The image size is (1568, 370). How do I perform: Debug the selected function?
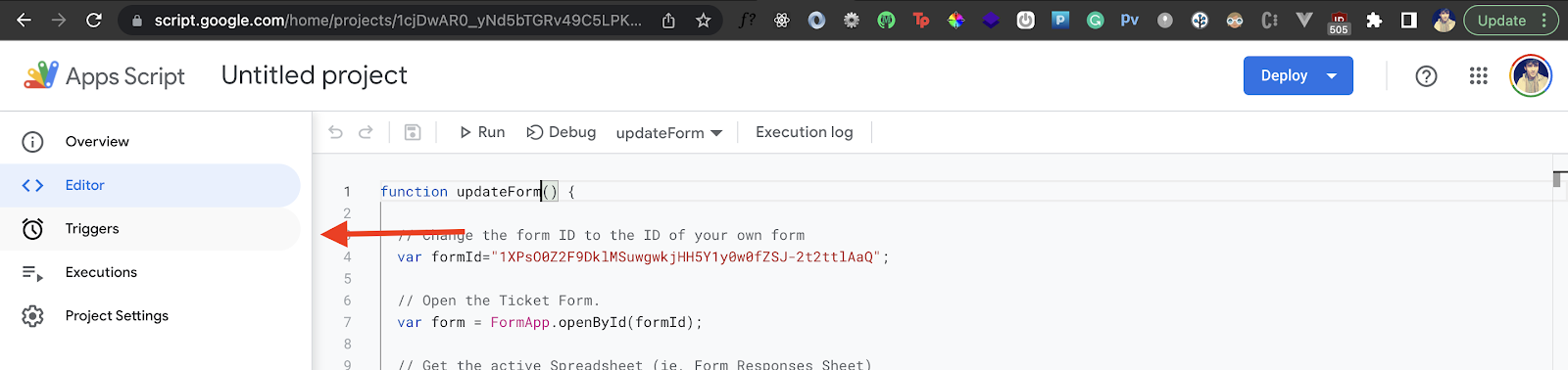point(562,132)
